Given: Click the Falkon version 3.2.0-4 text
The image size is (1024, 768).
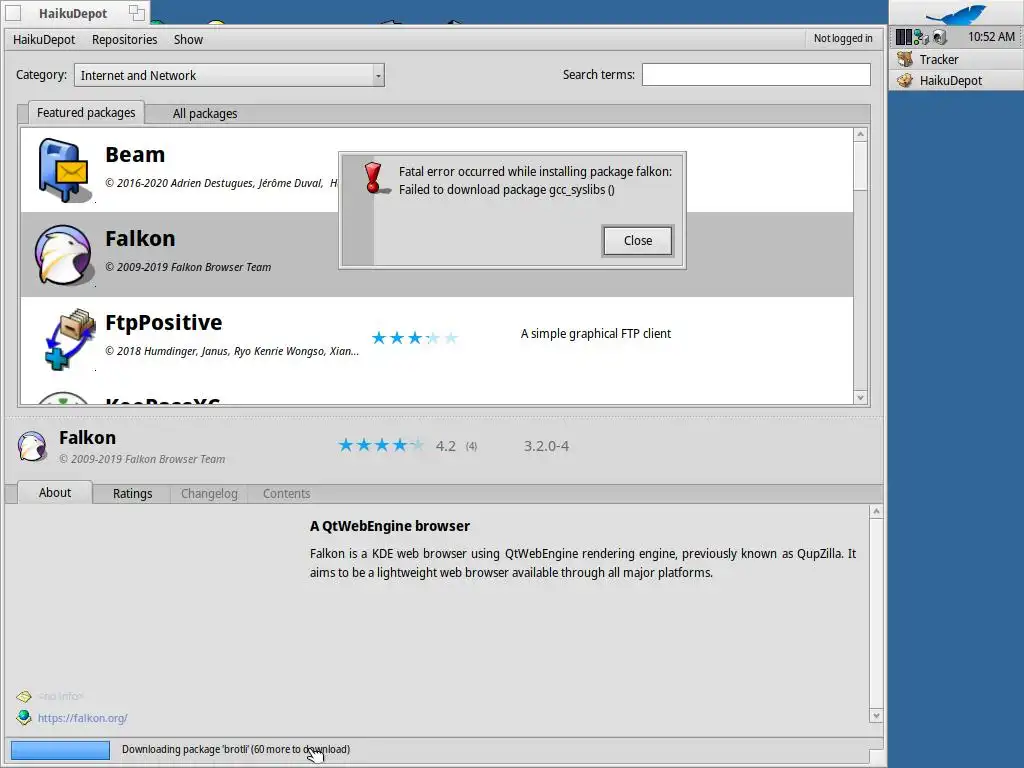Looking at the screenshot, I should pos(546,446).
